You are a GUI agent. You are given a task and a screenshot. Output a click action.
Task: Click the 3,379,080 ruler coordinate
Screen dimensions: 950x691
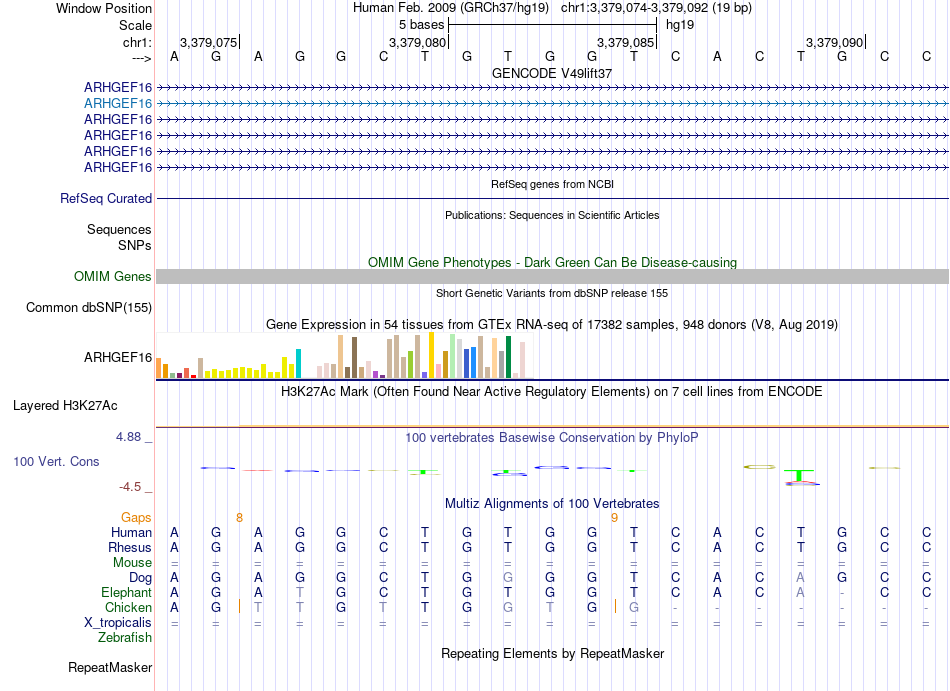coord(417,42)
